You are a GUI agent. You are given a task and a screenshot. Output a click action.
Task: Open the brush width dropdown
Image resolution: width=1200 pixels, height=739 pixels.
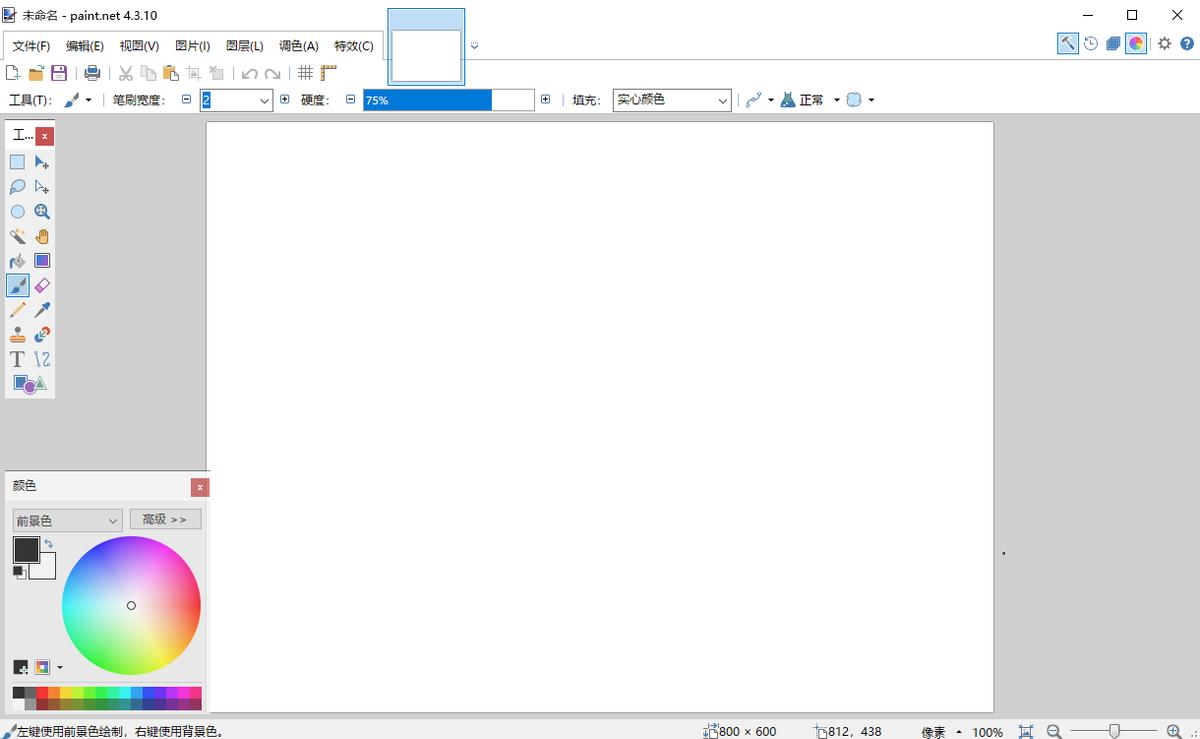(x=265, y=100)
